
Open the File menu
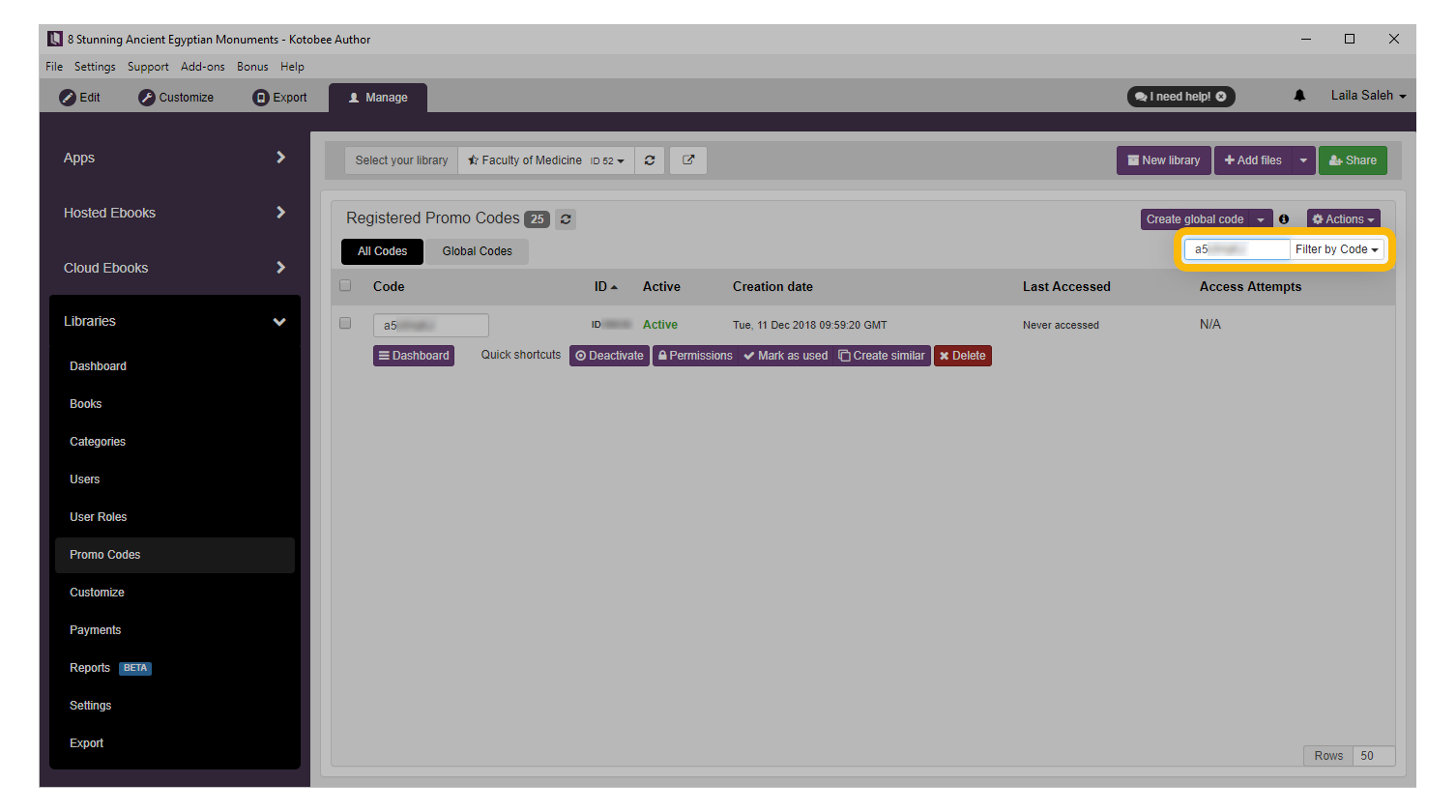[x=54, y=67]
